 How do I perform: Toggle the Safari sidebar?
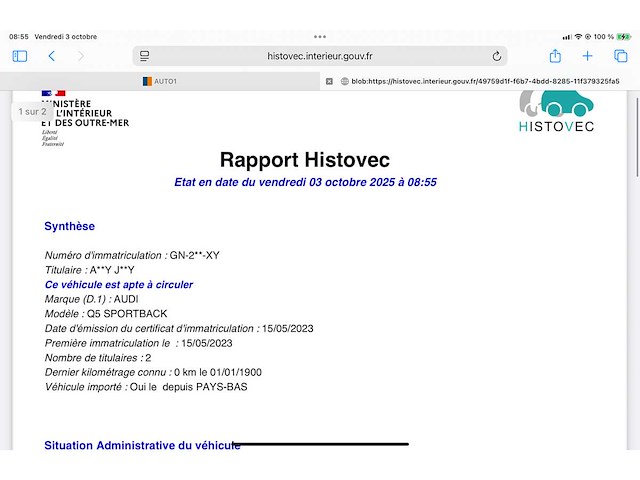tap(19, 56)
